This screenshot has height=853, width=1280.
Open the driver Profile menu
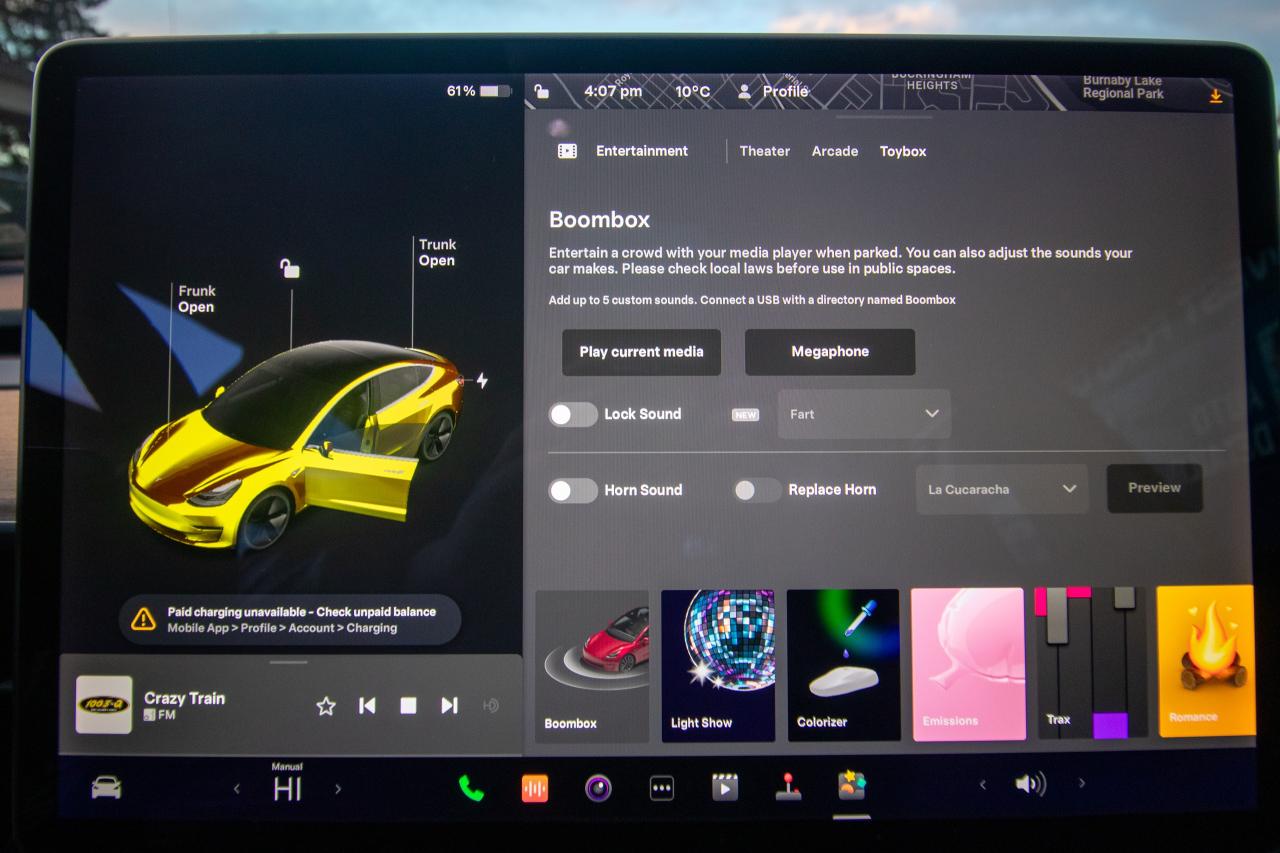pyautogui.click(x=773, y=92)
